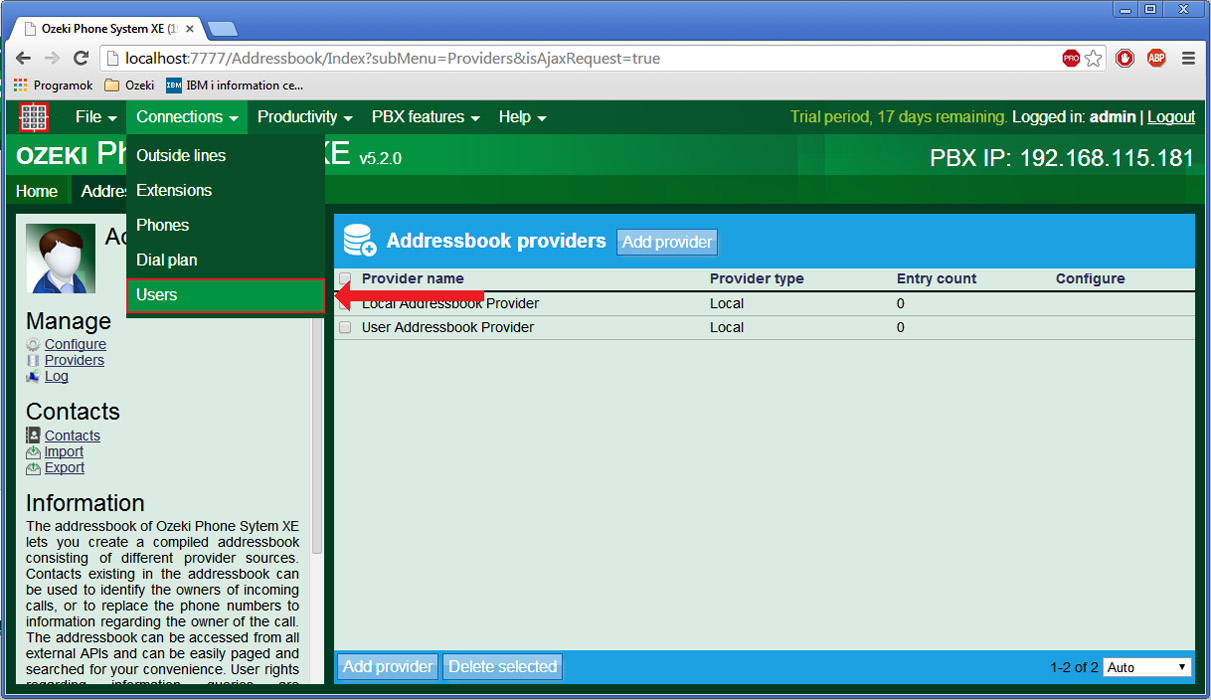Reload the page with the refresh icon

[x=82, y=59]
